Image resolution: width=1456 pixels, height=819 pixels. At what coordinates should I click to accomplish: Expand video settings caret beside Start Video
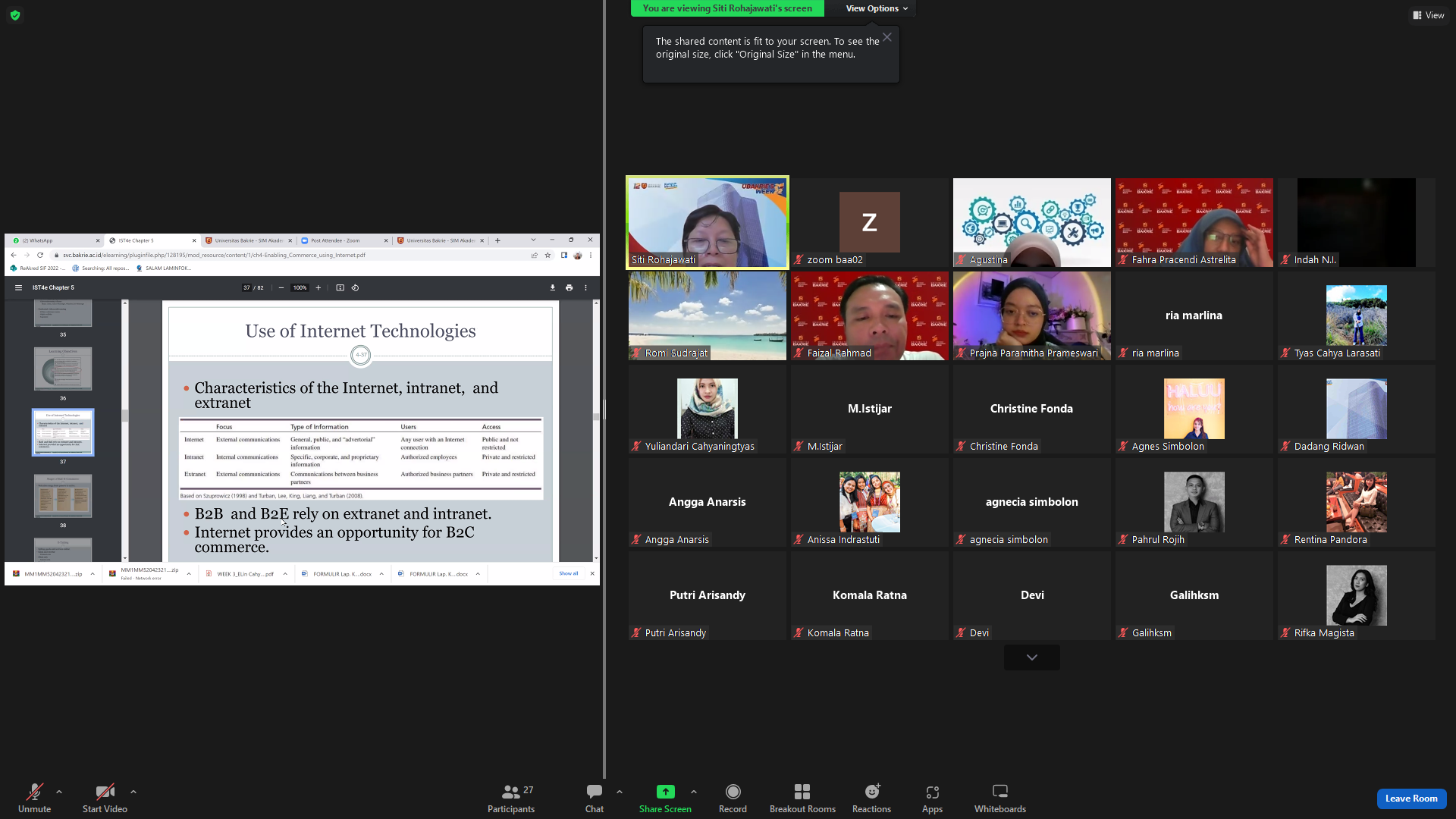pos(133,792)
